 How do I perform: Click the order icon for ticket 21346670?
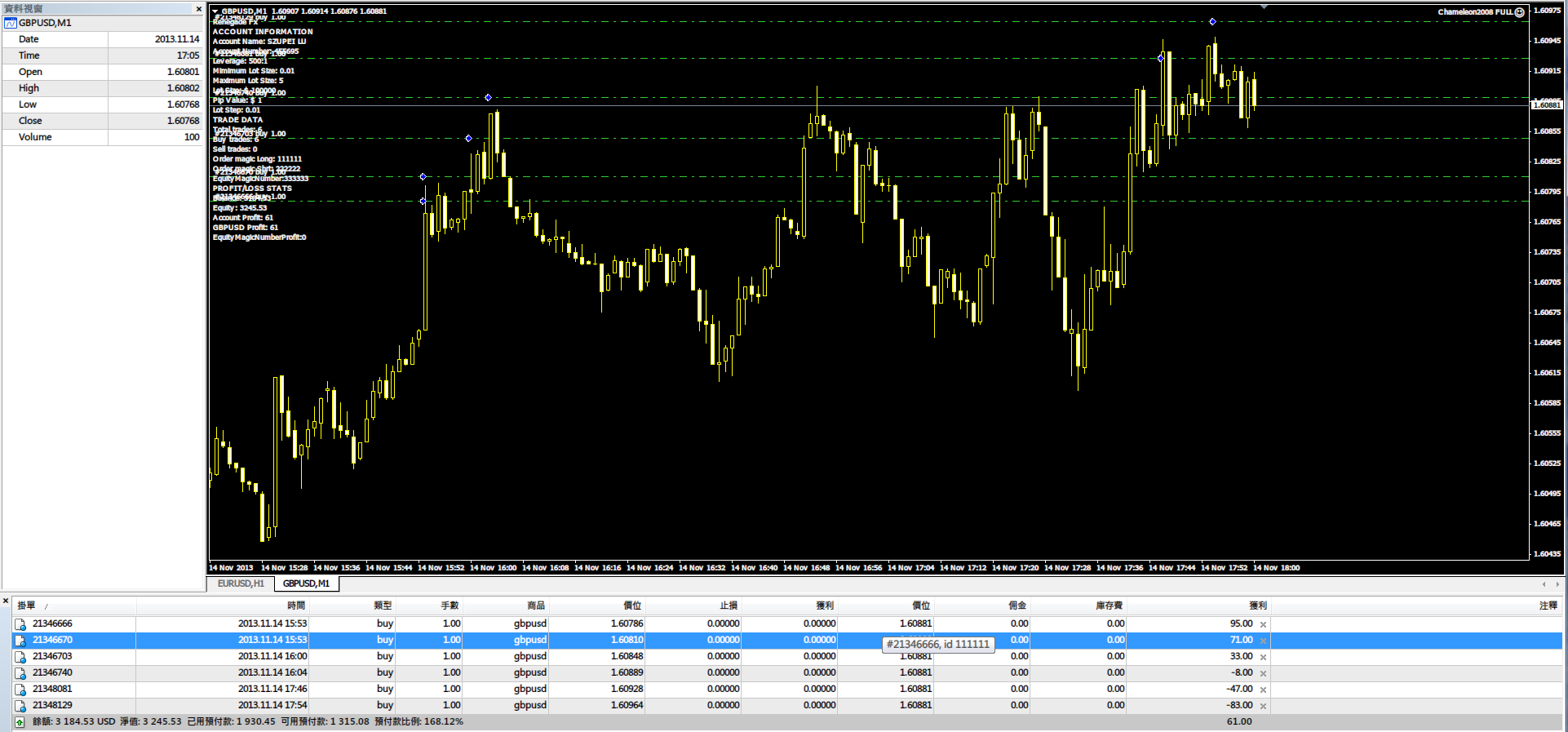(20, 641)
